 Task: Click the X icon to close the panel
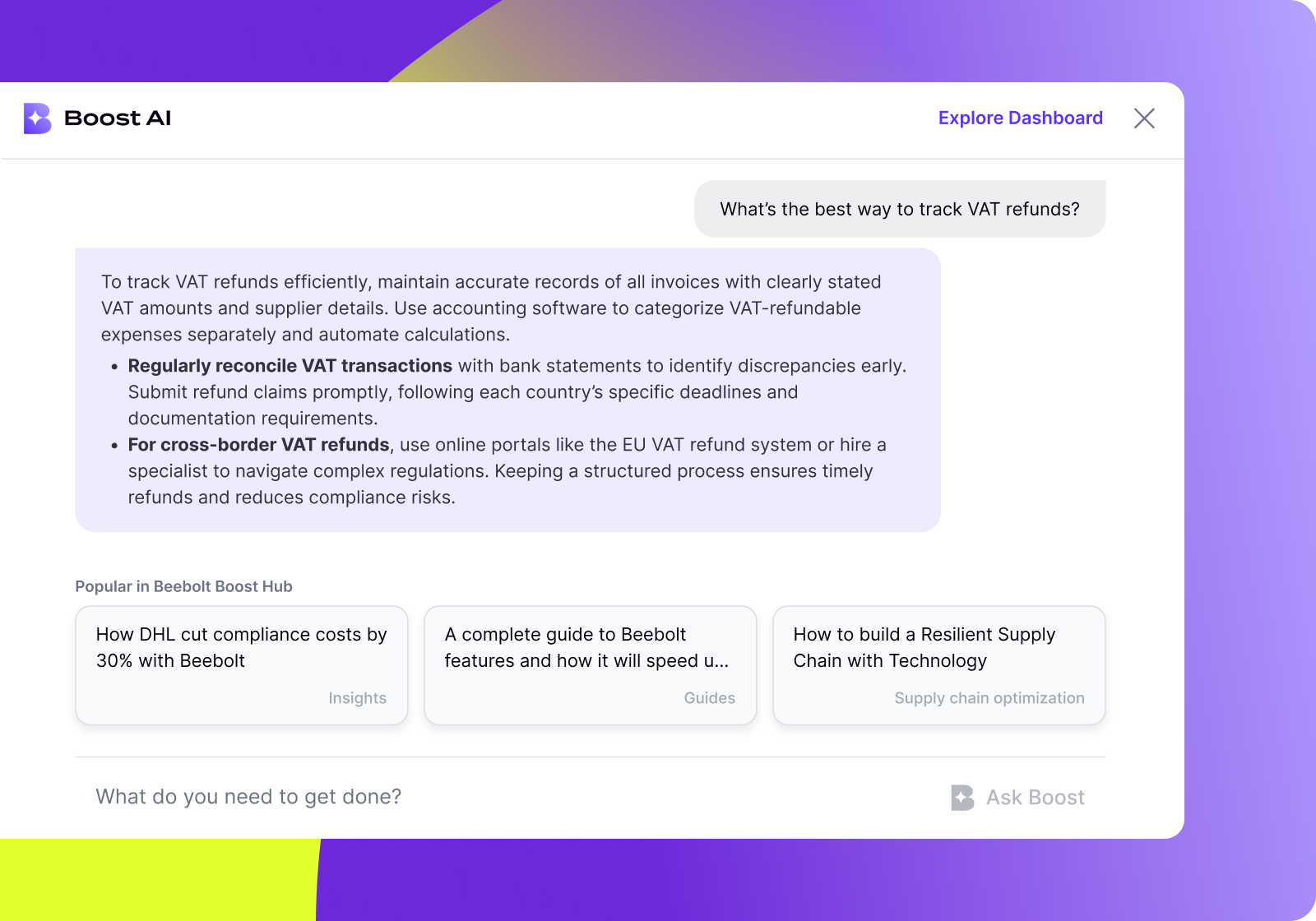tap(1144, 118)
